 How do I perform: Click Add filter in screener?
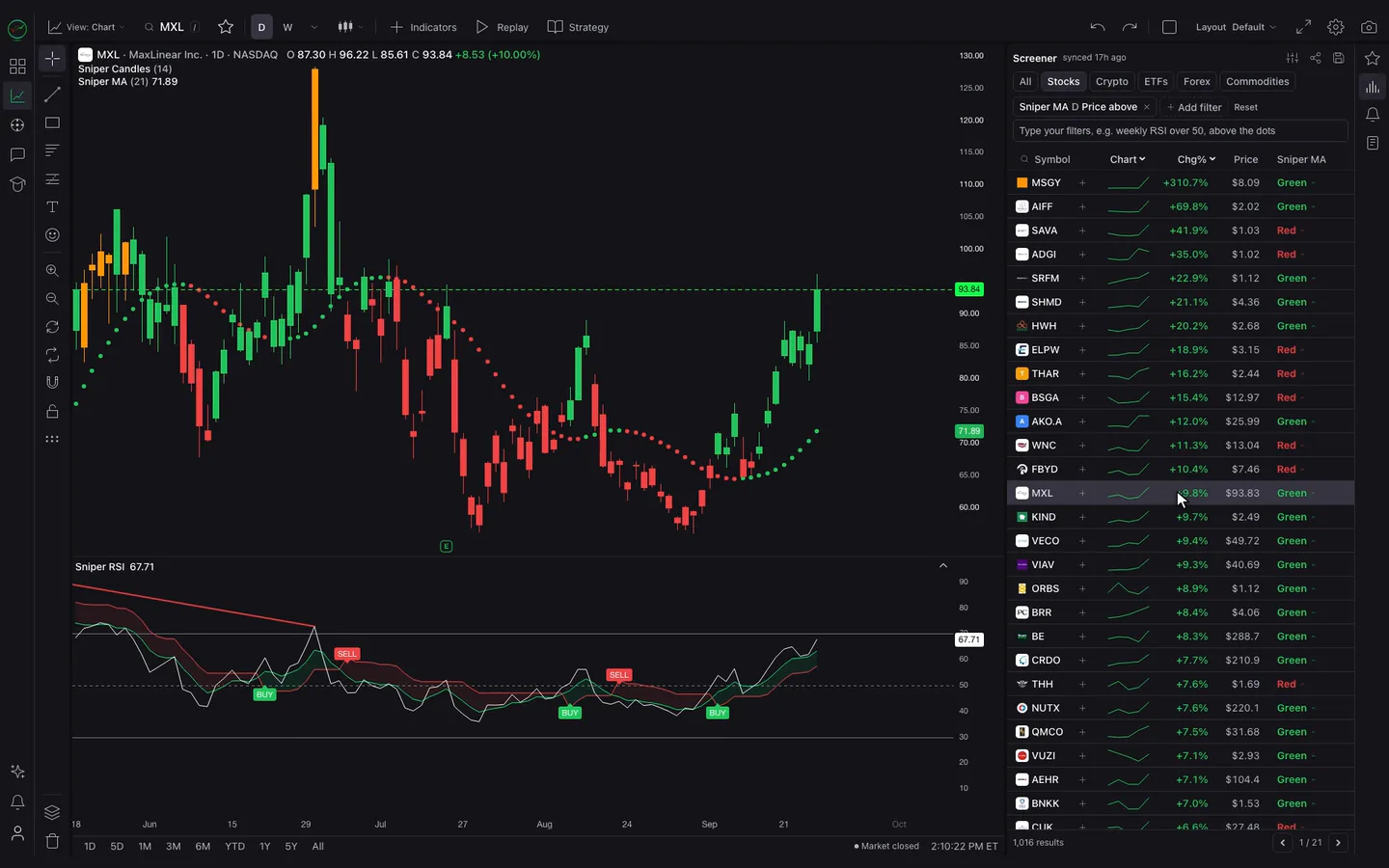click(x=1194, y=107)
